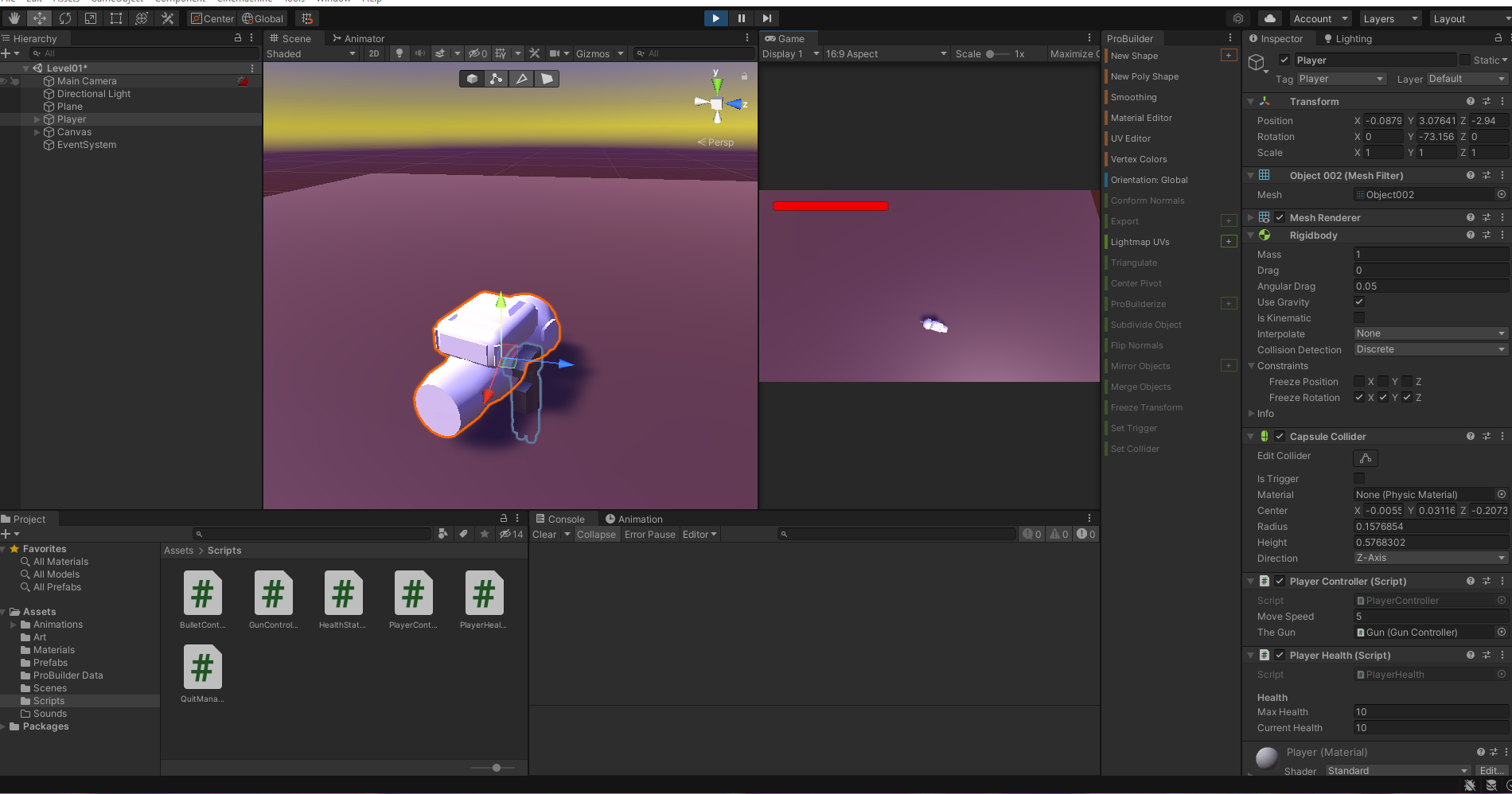Toggle 2D view mode in Scene
Image resolution: width=1512 pixels, height=794 pixels.
click(374, 53)
